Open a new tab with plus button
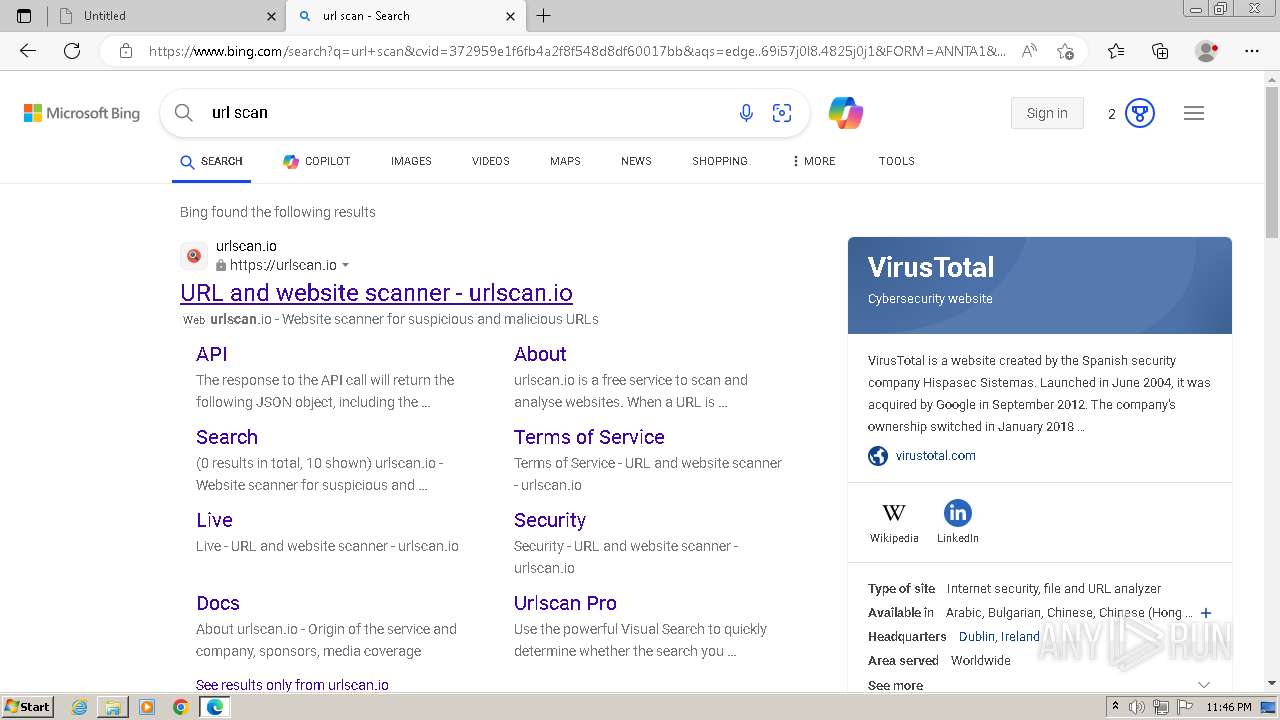 pyautogui.click(x=543, y=16)
